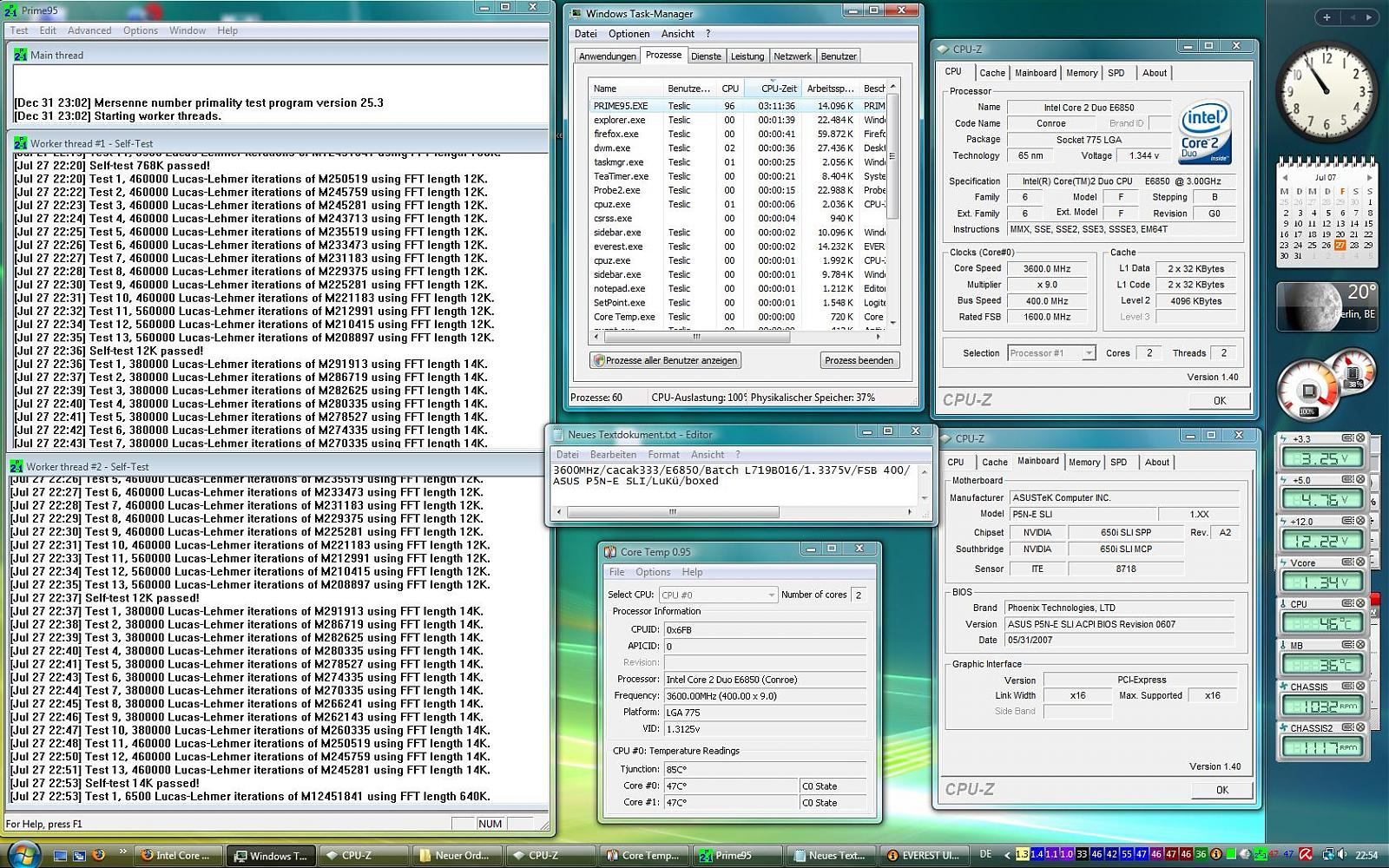Click the text area of the Editor window
The height and width of the screenshot is (868, 1389).
(734, 483)
